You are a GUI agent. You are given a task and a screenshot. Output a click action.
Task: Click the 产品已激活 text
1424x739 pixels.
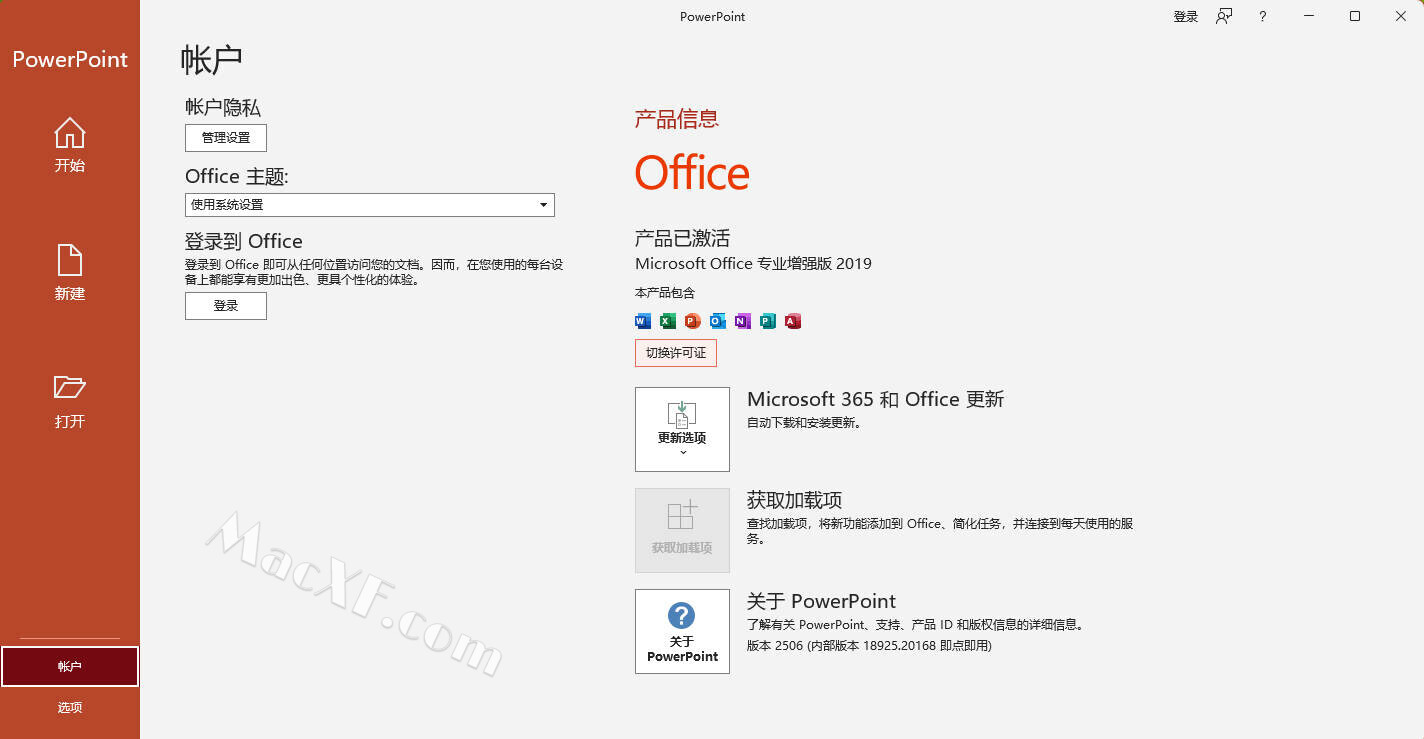click(682, 238)
